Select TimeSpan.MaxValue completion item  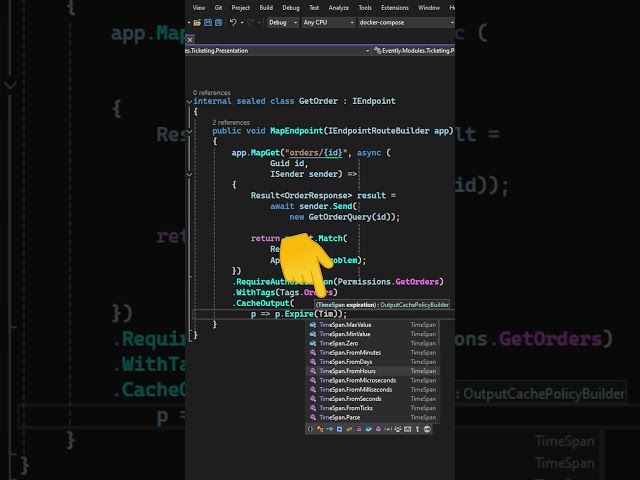(372, 325)
